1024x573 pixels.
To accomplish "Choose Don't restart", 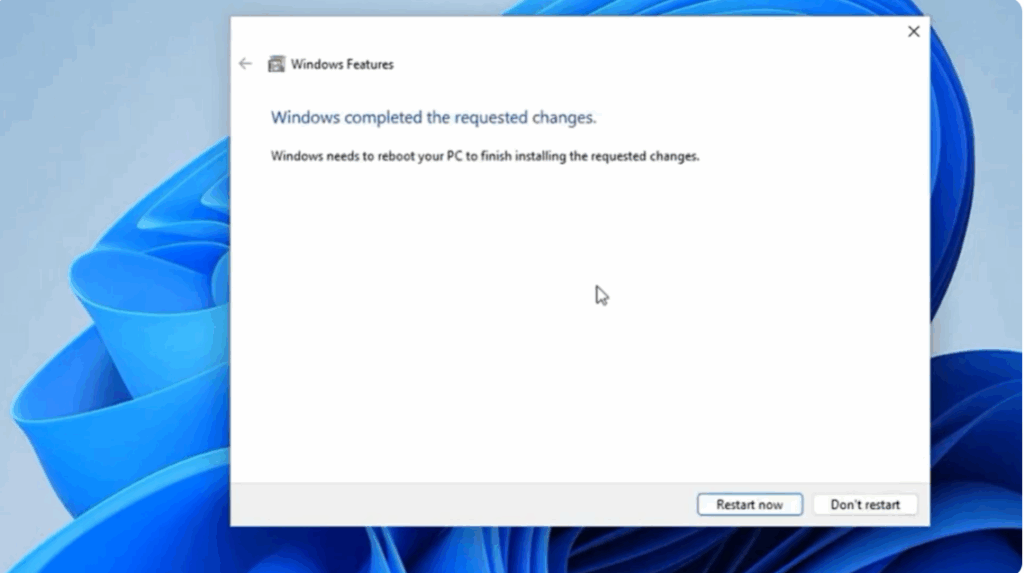I will pyautogui.click(x=865, y=504).
